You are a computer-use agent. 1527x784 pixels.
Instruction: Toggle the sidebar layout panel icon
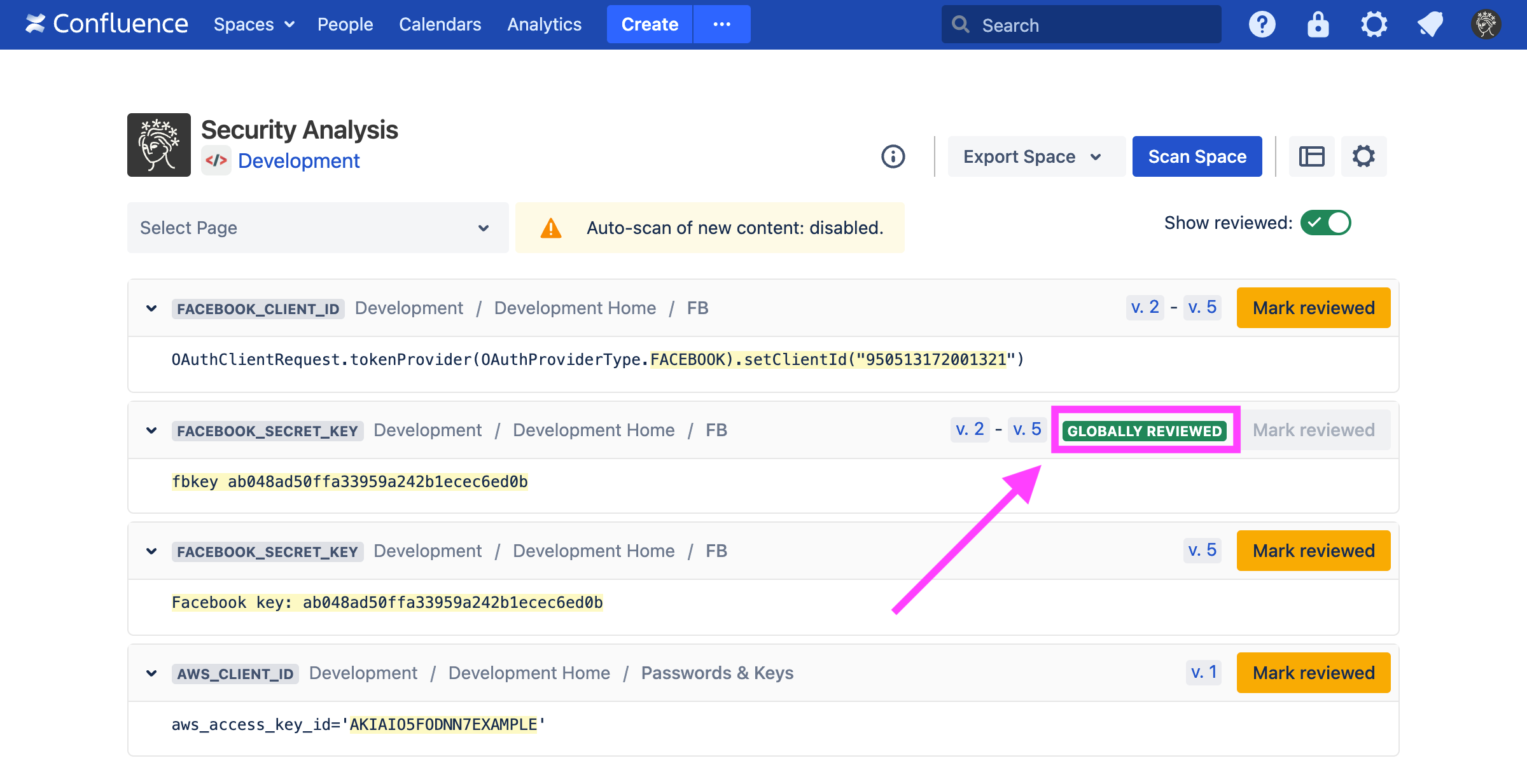[1311, 156]
